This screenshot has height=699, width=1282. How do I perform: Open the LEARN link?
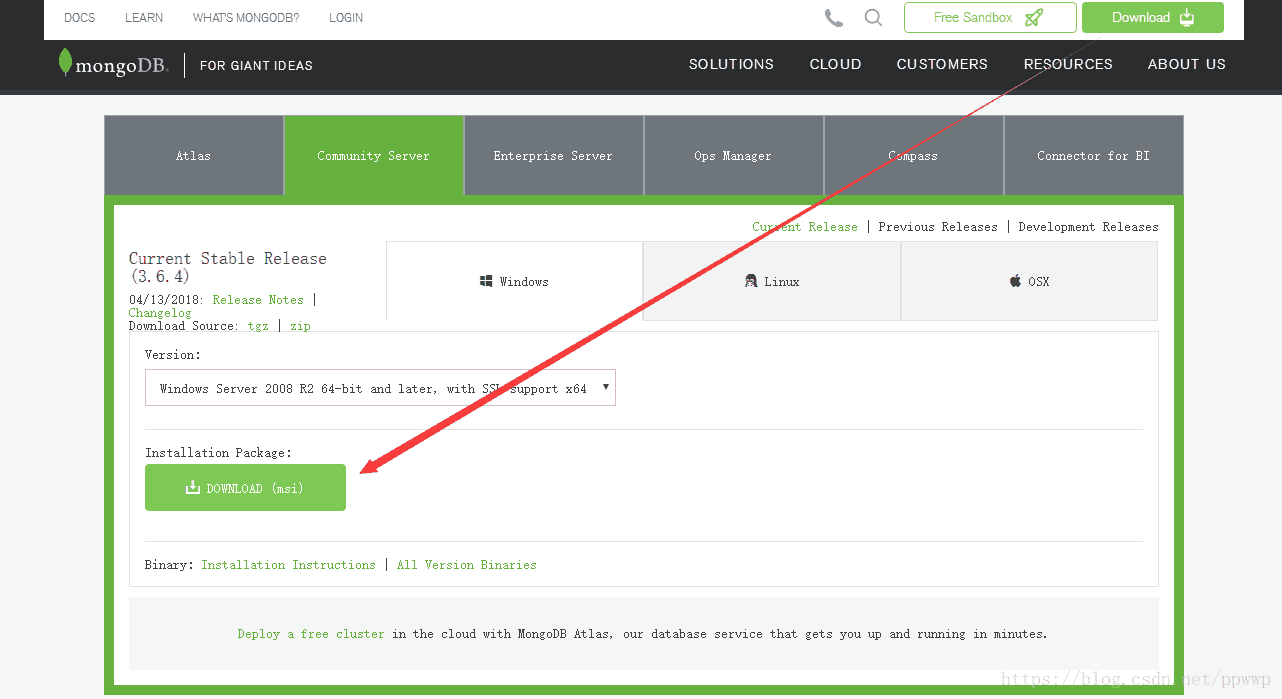(144, 18)
